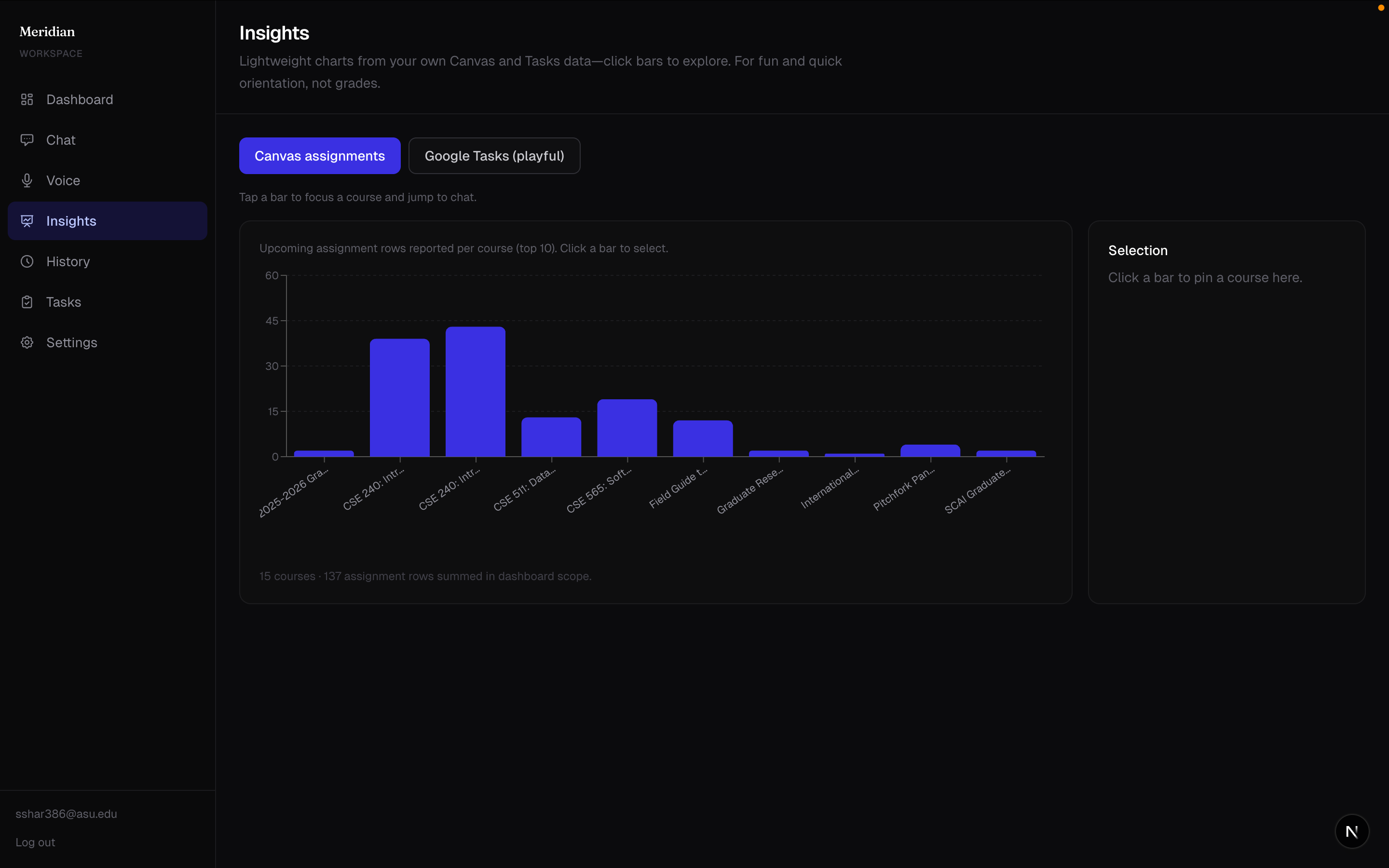Click the Tasks clipboard icon
The width and height of the screenshot is (1389, 868).
27,302
